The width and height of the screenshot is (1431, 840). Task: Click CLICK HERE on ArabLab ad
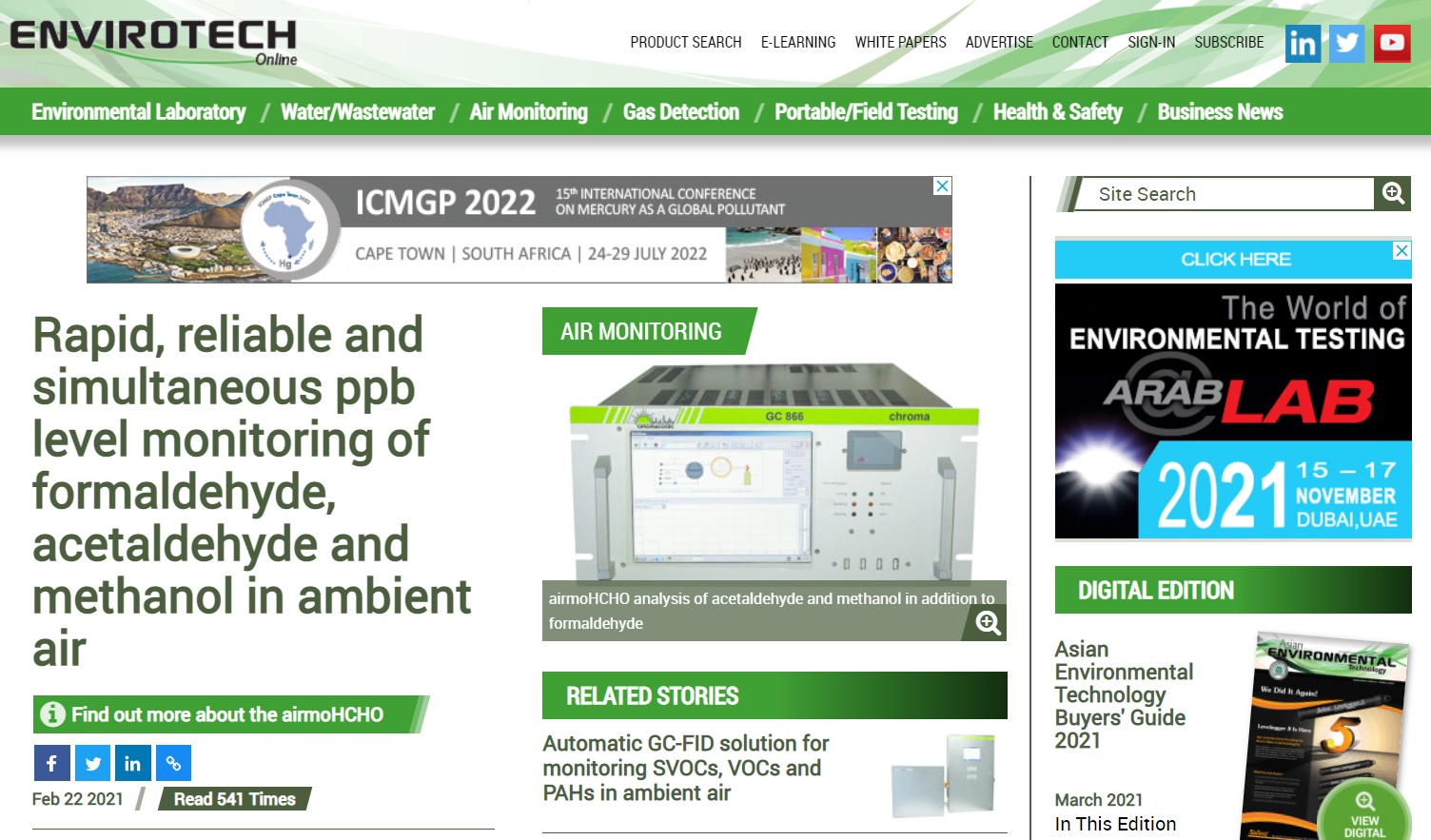click(1235, 259)
